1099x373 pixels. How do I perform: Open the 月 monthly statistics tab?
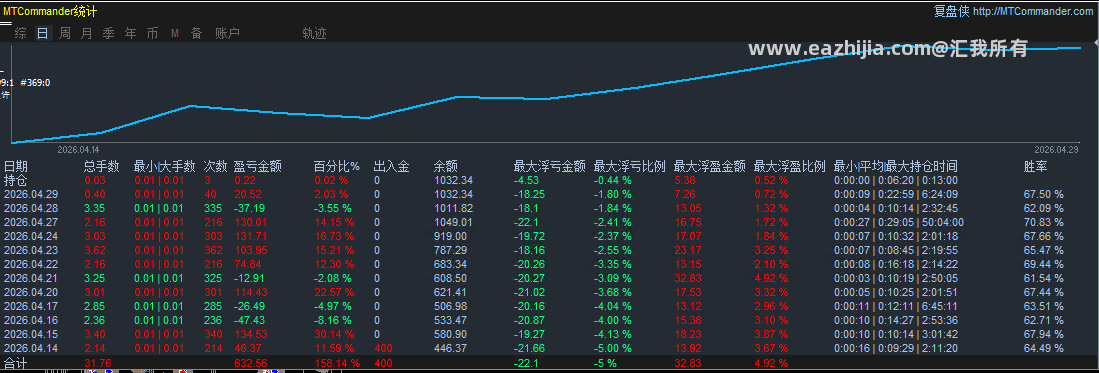point(86,33)
